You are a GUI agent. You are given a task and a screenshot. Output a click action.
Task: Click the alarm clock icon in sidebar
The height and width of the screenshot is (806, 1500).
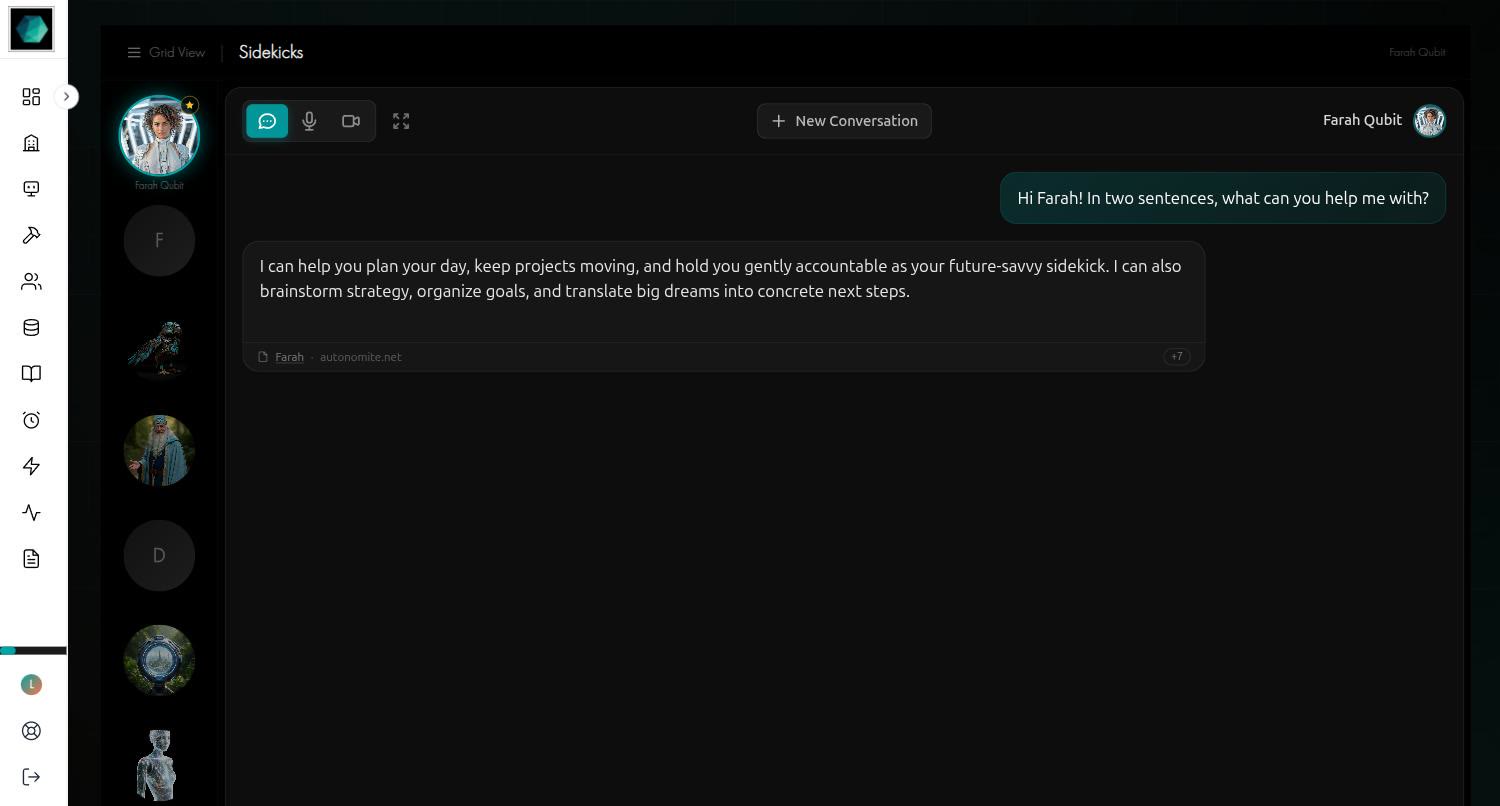coord(31,420)
